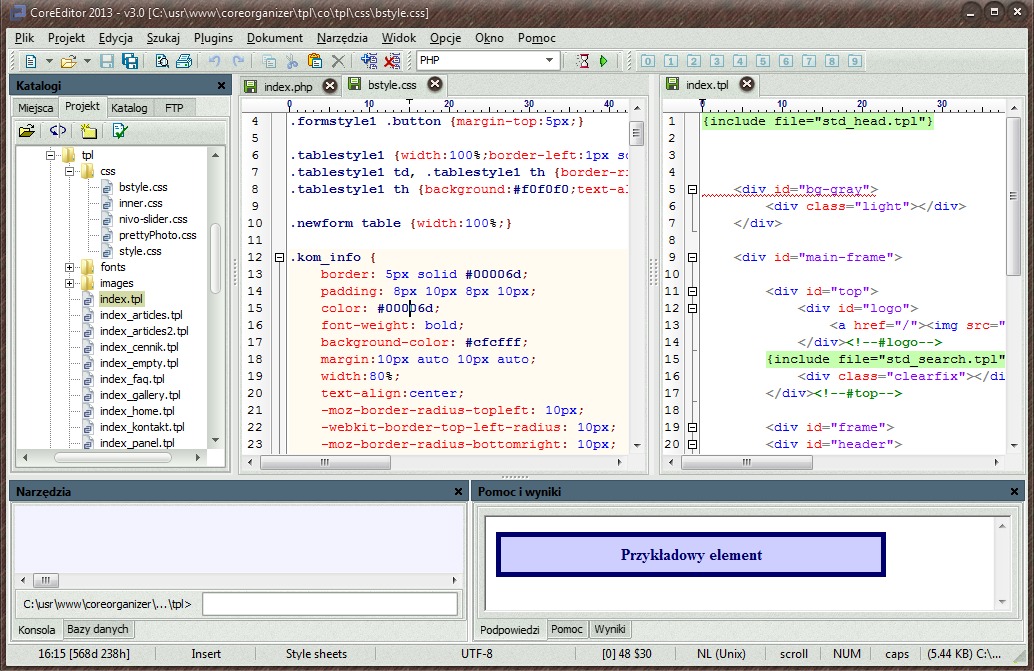Close the Pomoc i wyniki panel

tap(1014, 492)
